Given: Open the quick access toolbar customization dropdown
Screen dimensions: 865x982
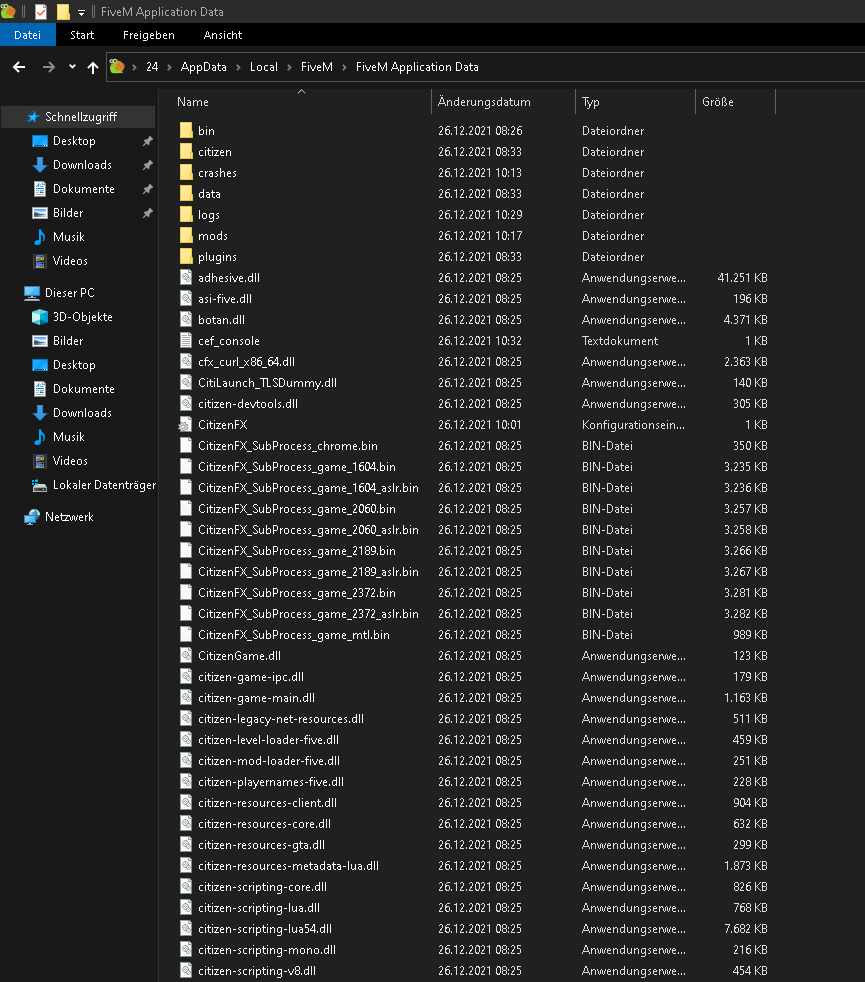Looking at the screenshot, I should coord(80,13).
